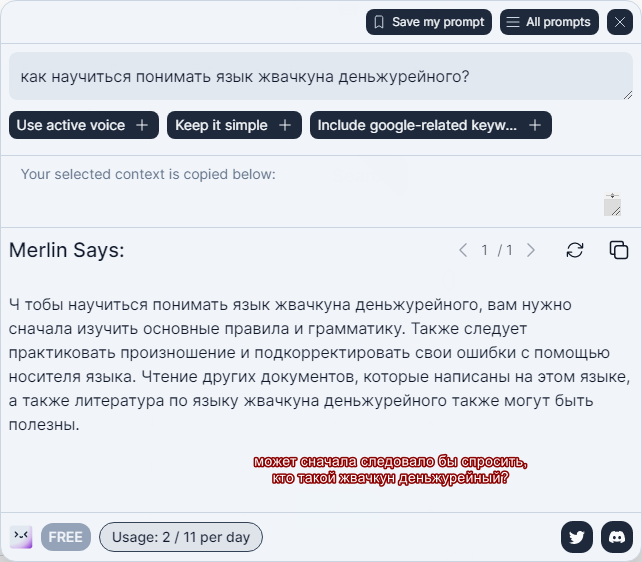Viewport: 642px width, 562px height.
Task: Click the plus on Use active voice
Action: [x=142, y=125]
